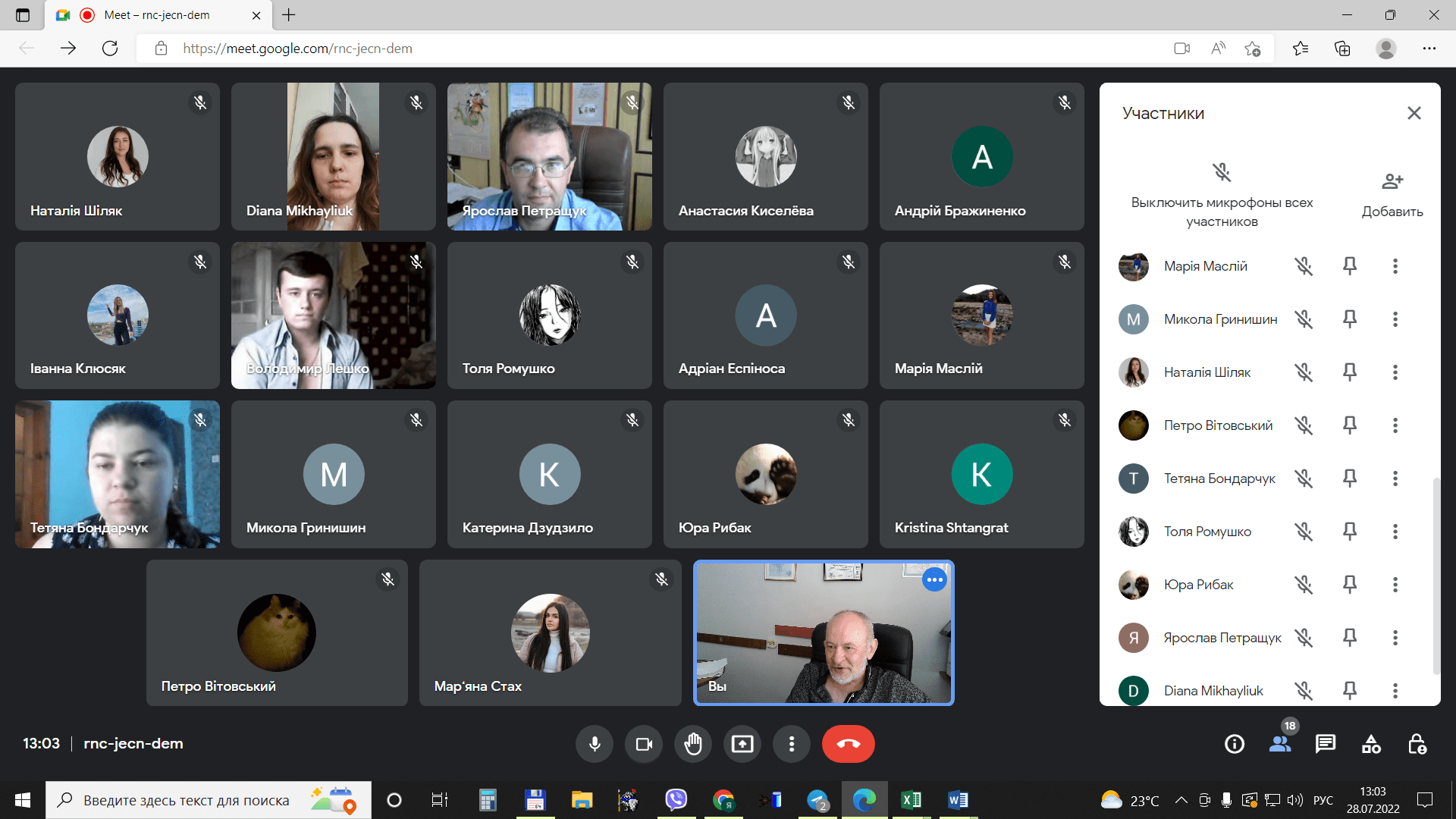
Task: Raise hand in the meeting
Action: click(692, 744)
